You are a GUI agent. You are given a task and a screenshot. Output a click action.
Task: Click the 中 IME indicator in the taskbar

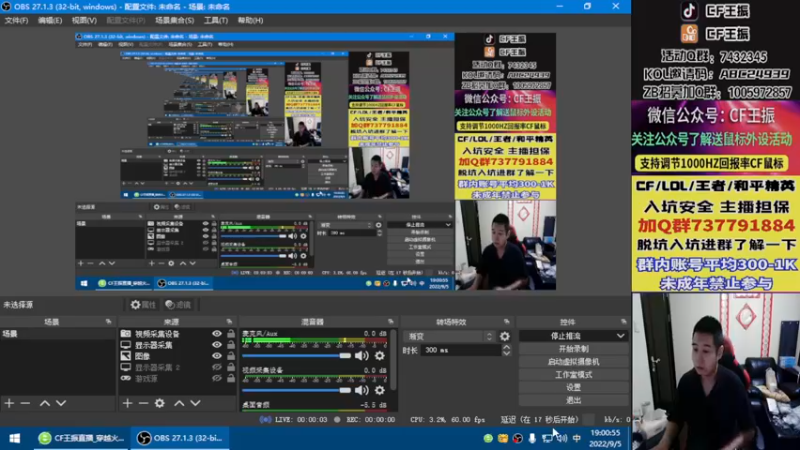[577, 438]
